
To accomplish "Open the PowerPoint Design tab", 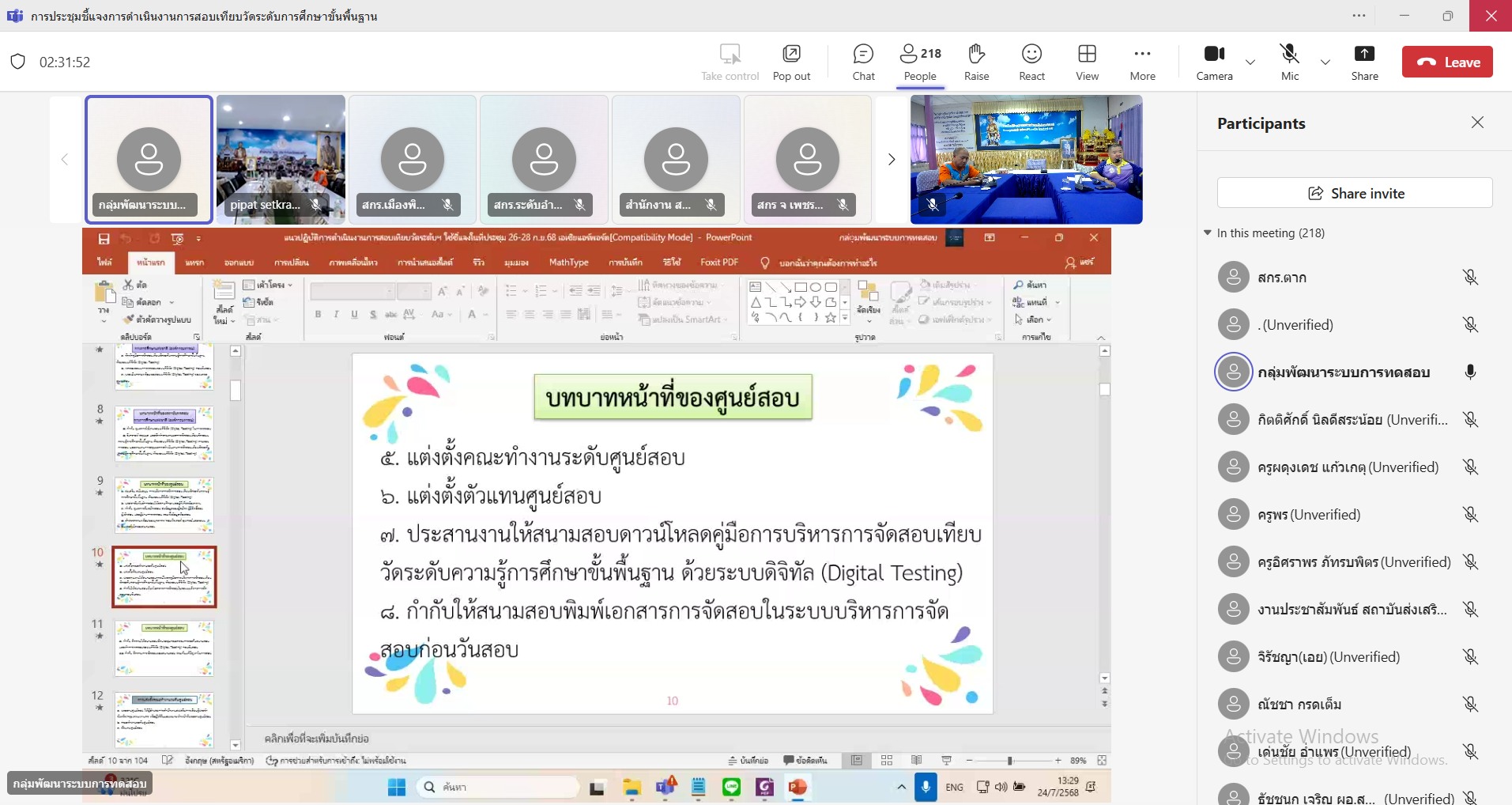I will coord(239,263).
